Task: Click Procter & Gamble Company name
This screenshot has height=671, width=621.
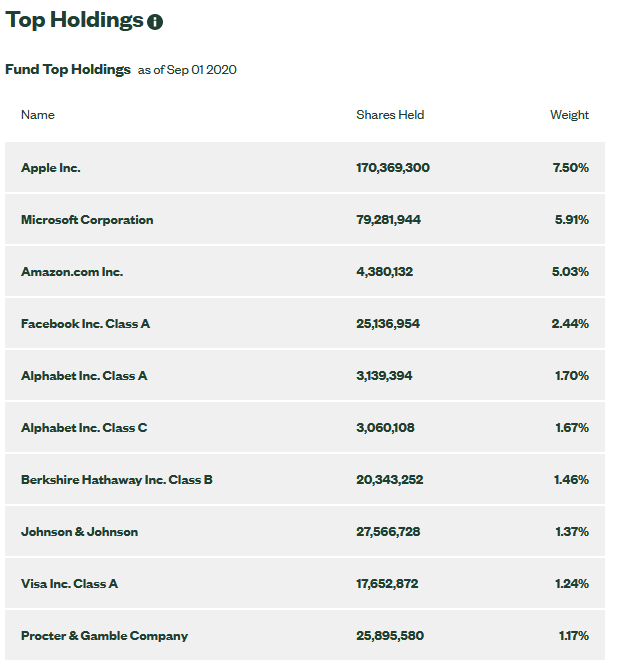Action: tap(104, 636)
